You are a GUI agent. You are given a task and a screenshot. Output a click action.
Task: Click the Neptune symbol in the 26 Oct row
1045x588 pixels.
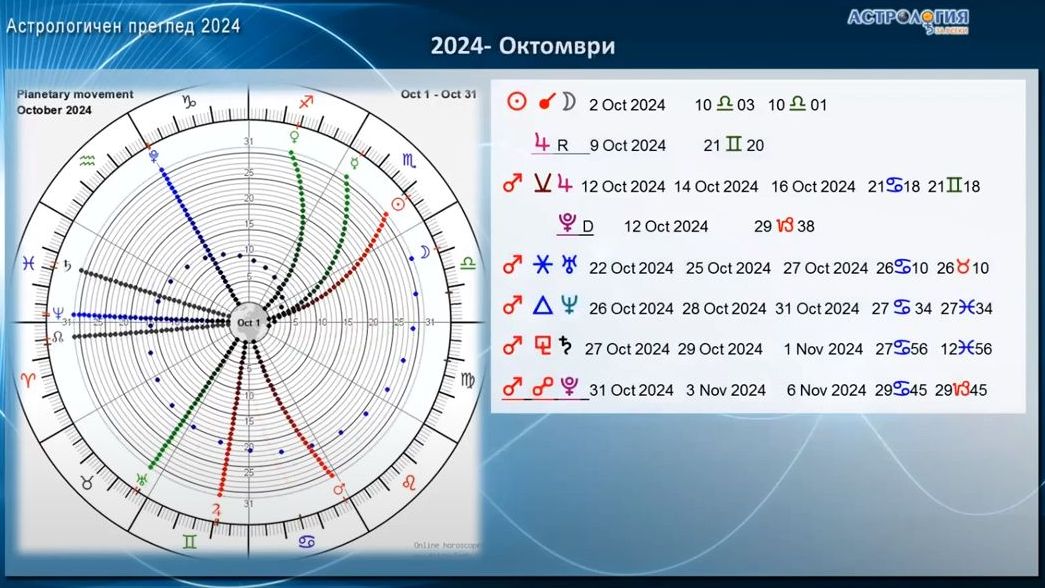569,306
